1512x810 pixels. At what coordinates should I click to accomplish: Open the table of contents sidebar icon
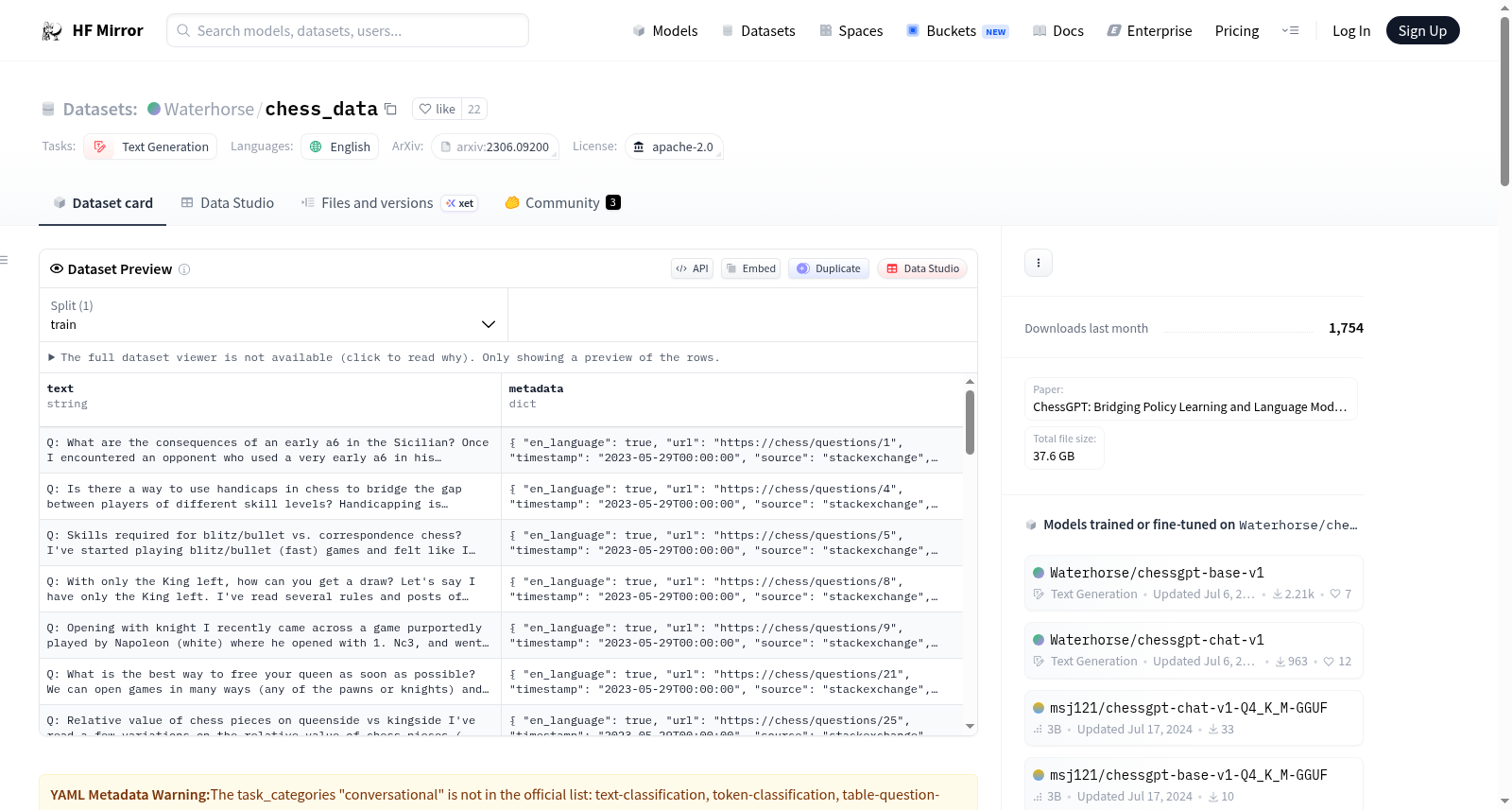tap(4, 260)
